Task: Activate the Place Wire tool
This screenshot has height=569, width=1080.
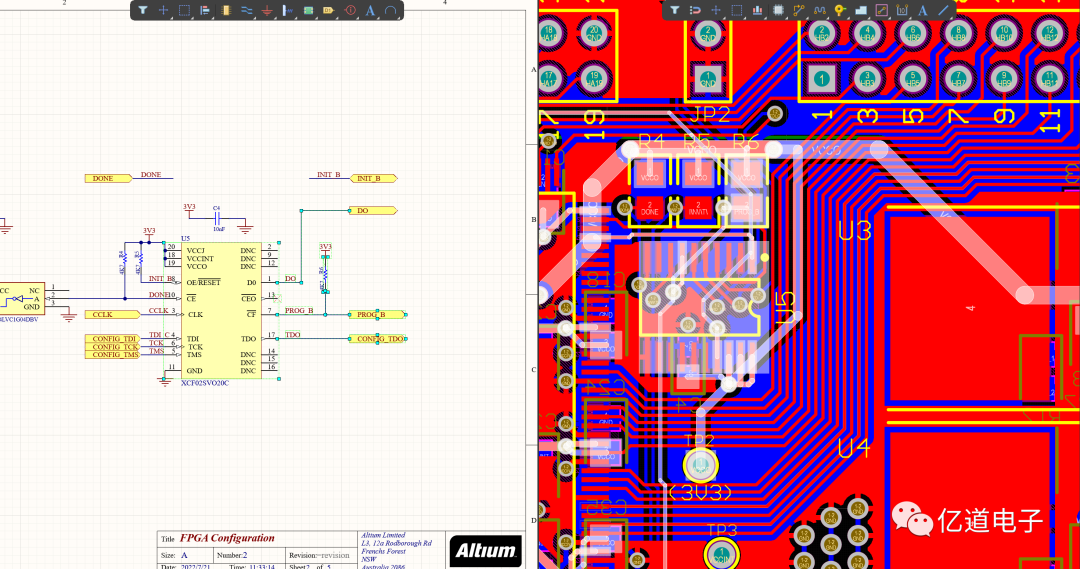Action: click(x=246, y=10)
